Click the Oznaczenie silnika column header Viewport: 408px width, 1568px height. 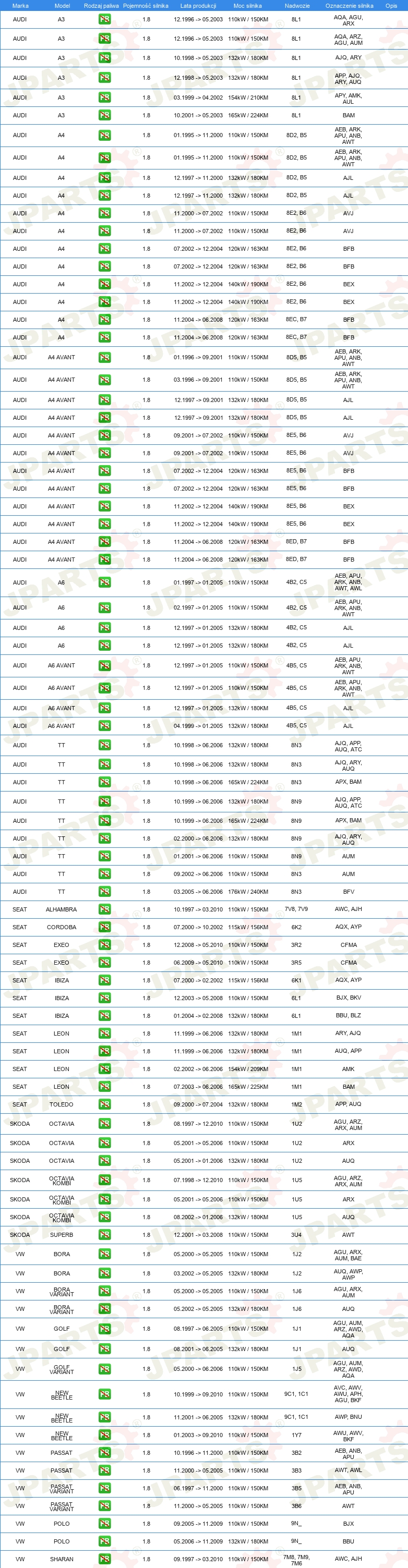(x=349, y=6)
